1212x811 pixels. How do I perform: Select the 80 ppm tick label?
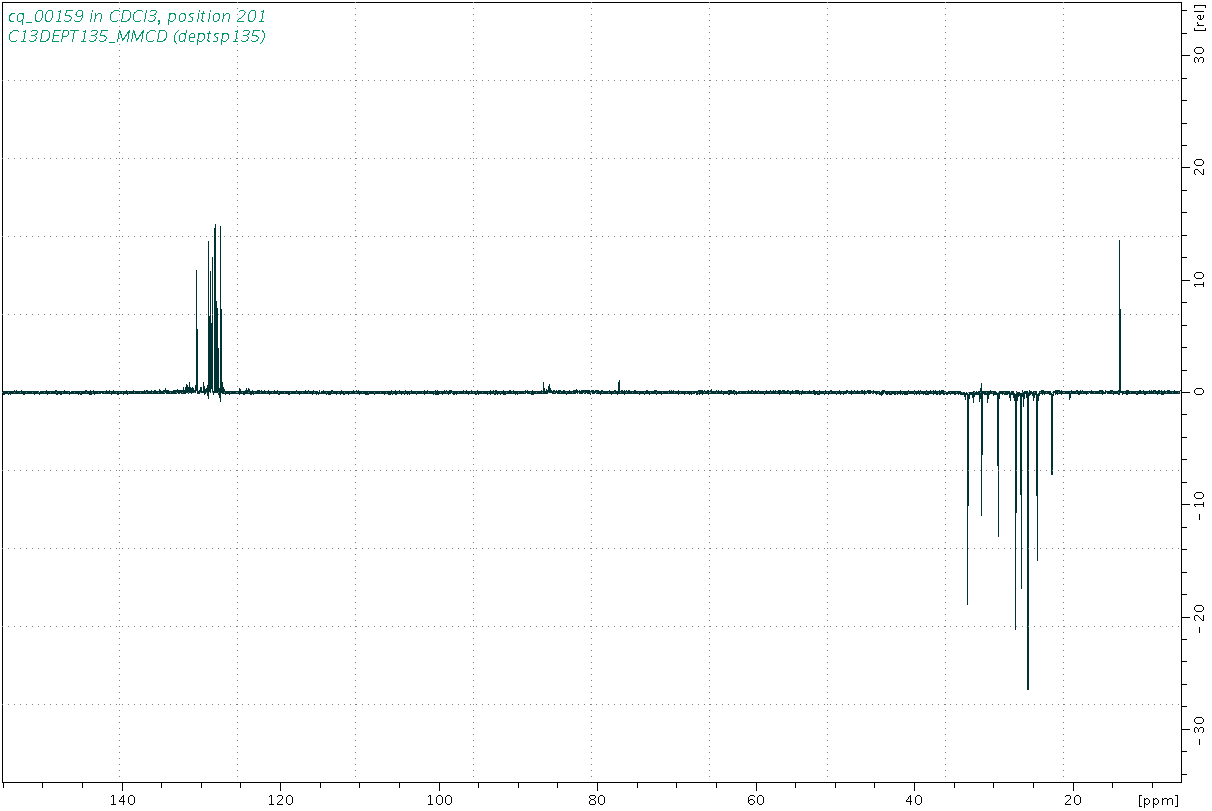click(597, 800)
